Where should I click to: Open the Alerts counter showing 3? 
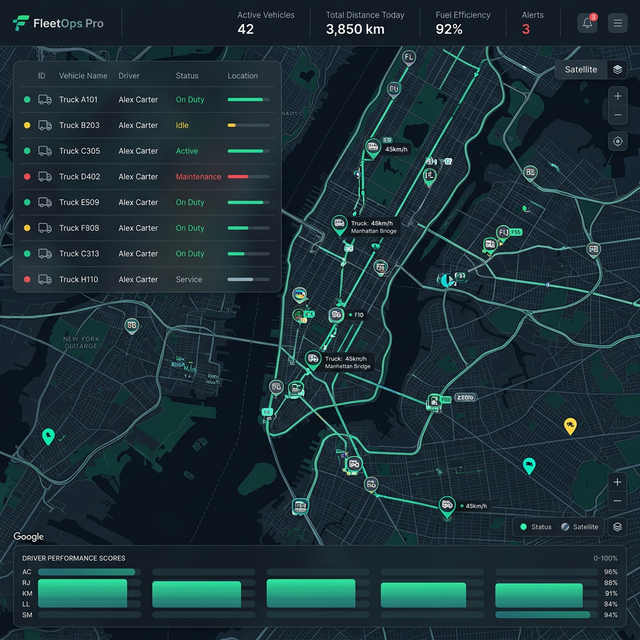[x=532, y=23]
